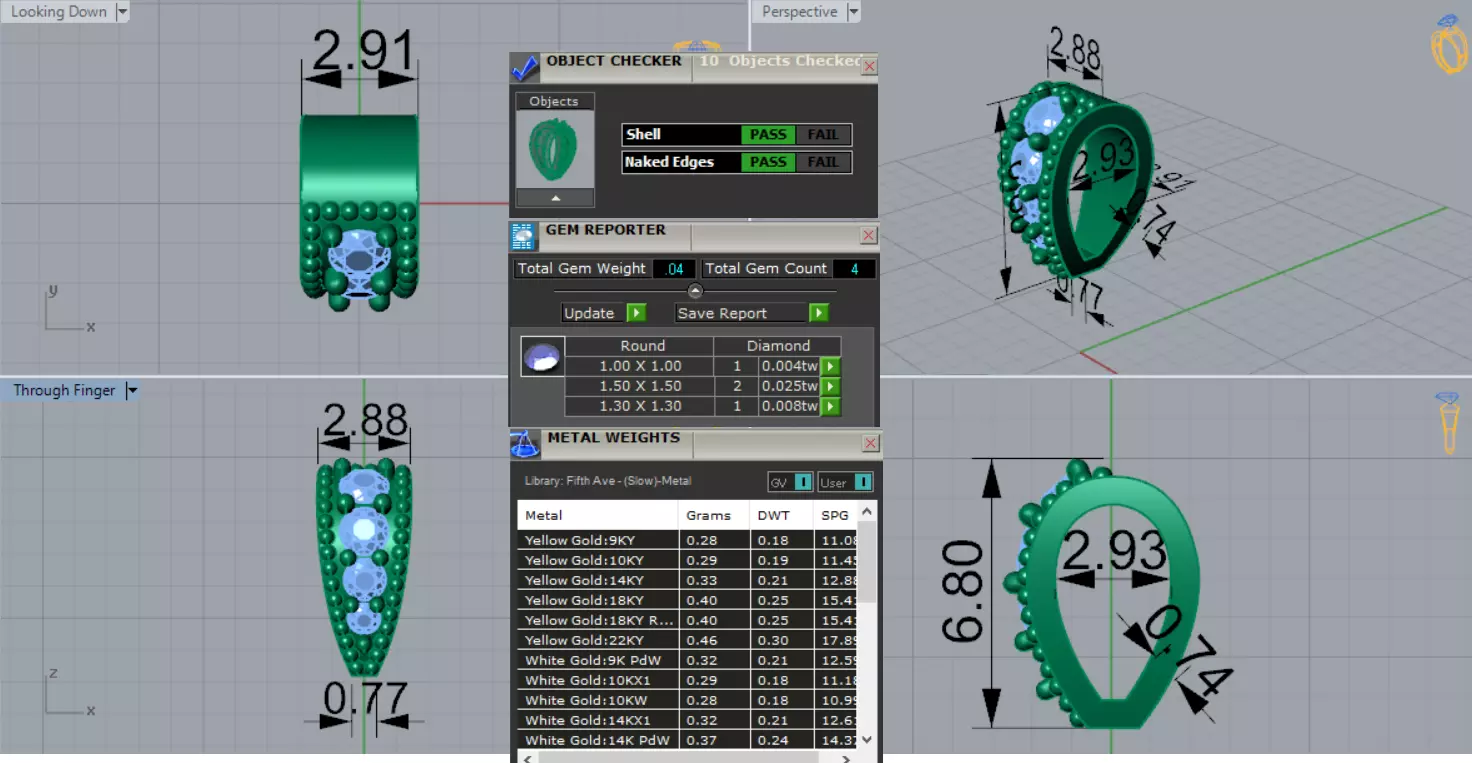The image size is (1472, 763).
Task: Set Naked Edges check to PASS
Action: (768, 162)
